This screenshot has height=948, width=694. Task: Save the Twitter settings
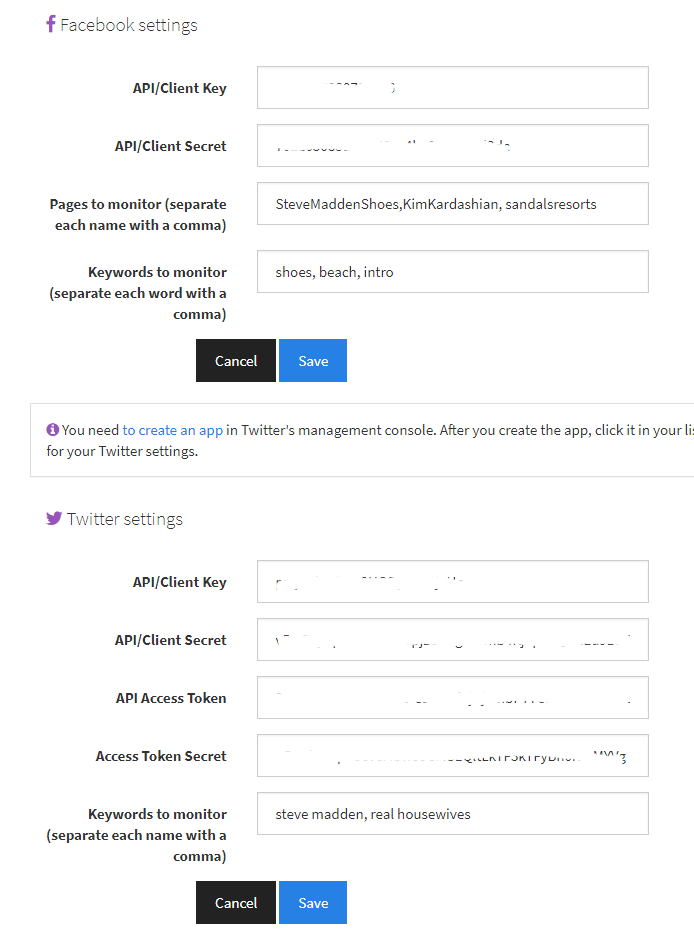pyautogui.click(x=312, y=903)
